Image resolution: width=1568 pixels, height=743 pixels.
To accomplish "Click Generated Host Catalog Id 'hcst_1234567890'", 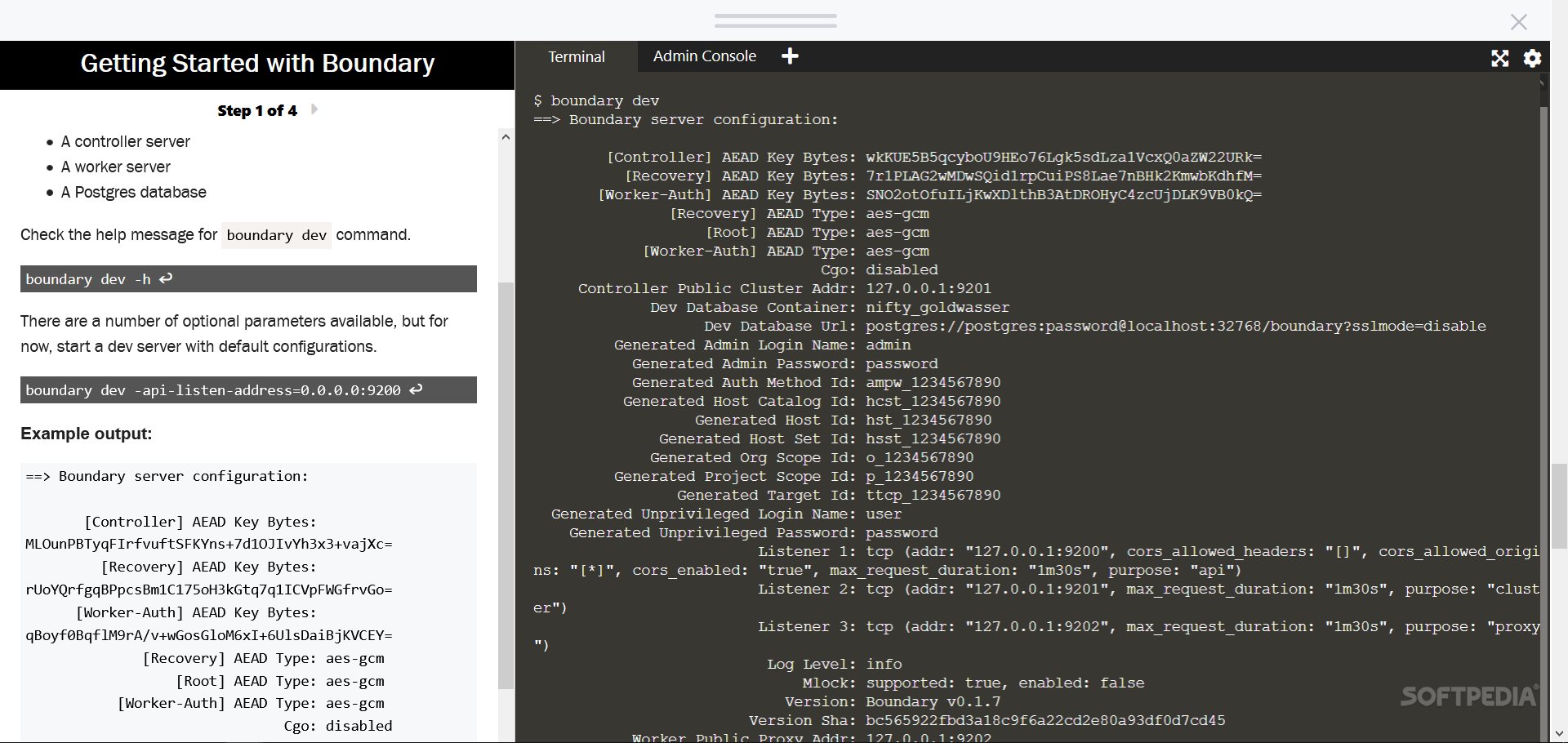I will pyautogui.click(x=933, y=401).
